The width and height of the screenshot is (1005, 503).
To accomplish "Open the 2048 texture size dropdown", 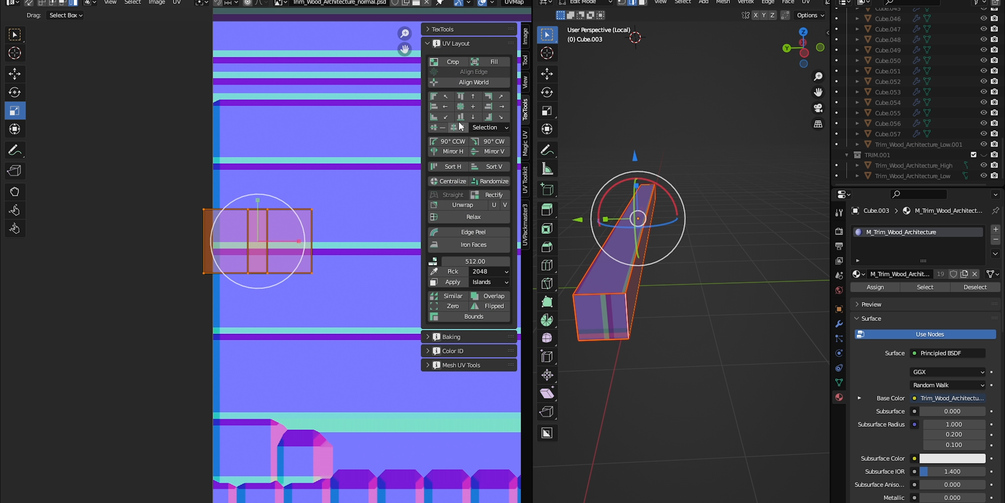I will coord(490,272).
